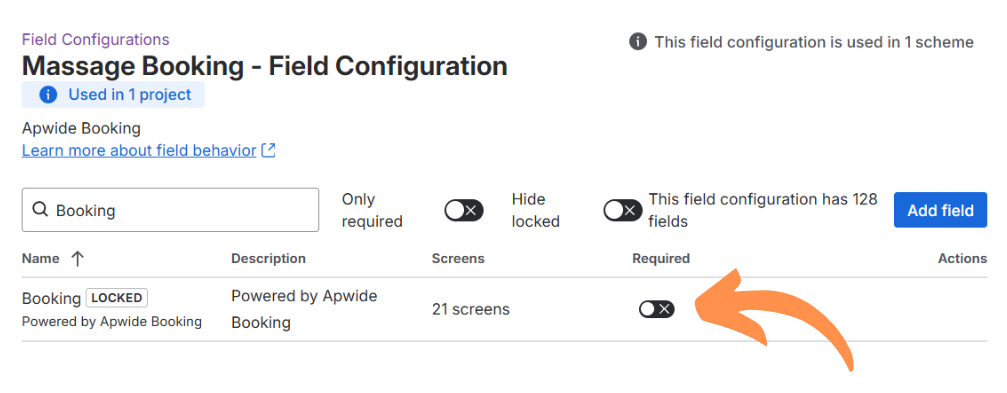
Task: Select the Description column header
Action: (268, 259)
